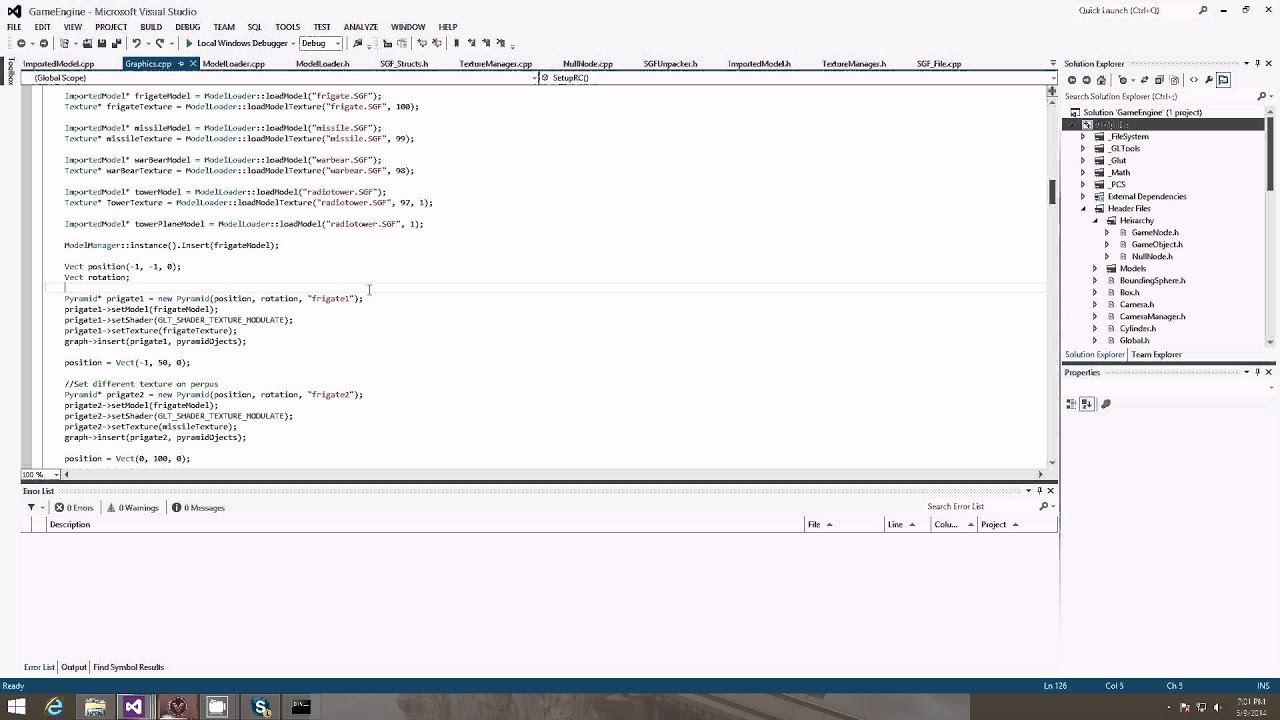This screenshot has height=720, width=1280.
Task: Click the Save toolbar icon
Action: tap(101, 43)
